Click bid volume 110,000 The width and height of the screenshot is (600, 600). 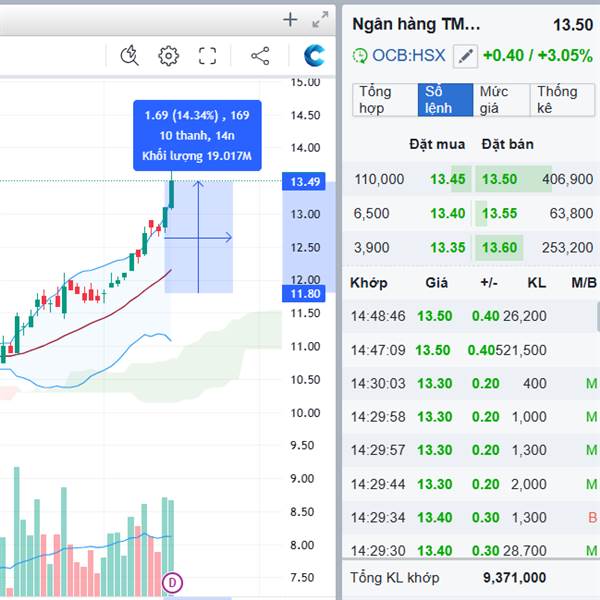379,179
